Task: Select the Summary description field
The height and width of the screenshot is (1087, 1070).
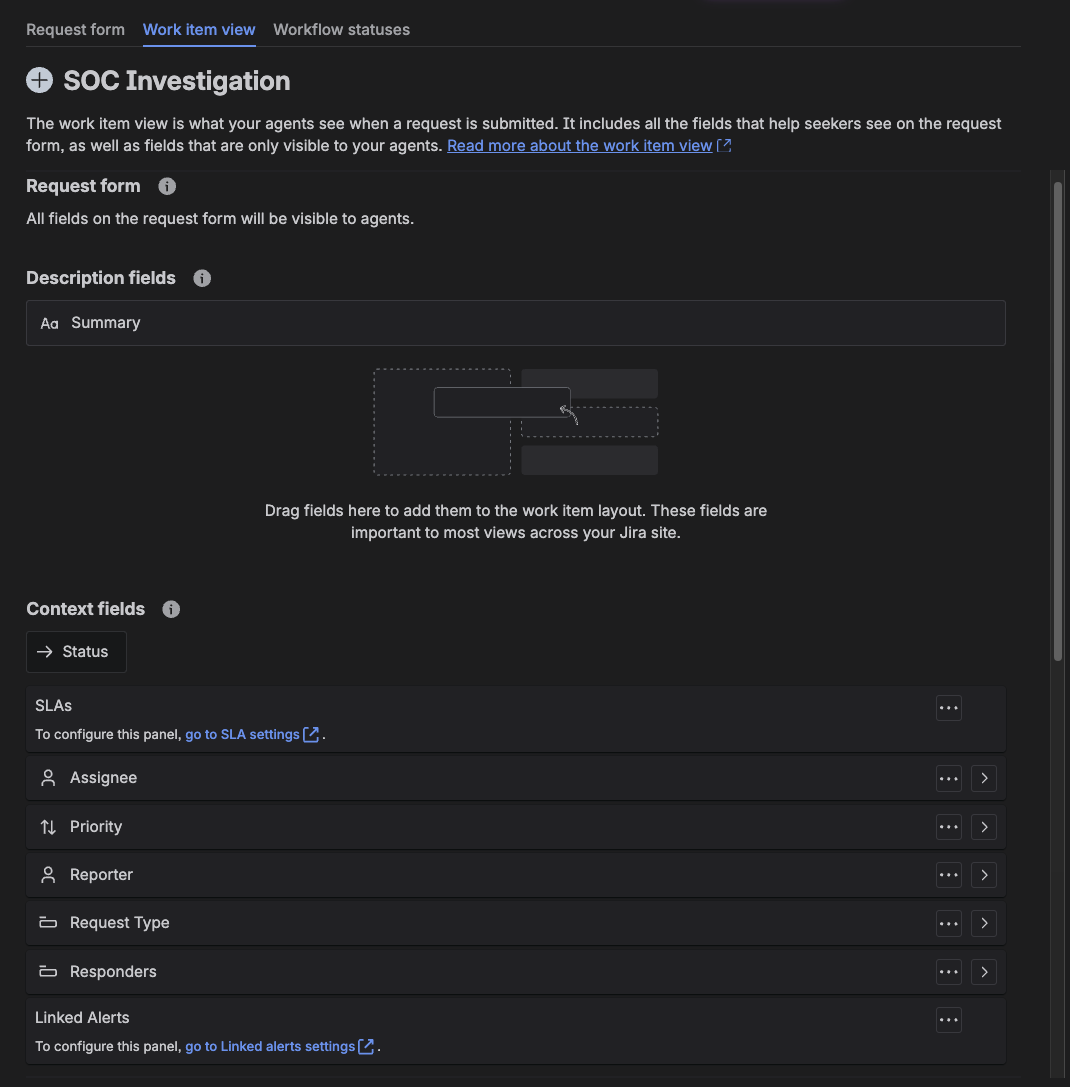Action: tap(515, 323)
